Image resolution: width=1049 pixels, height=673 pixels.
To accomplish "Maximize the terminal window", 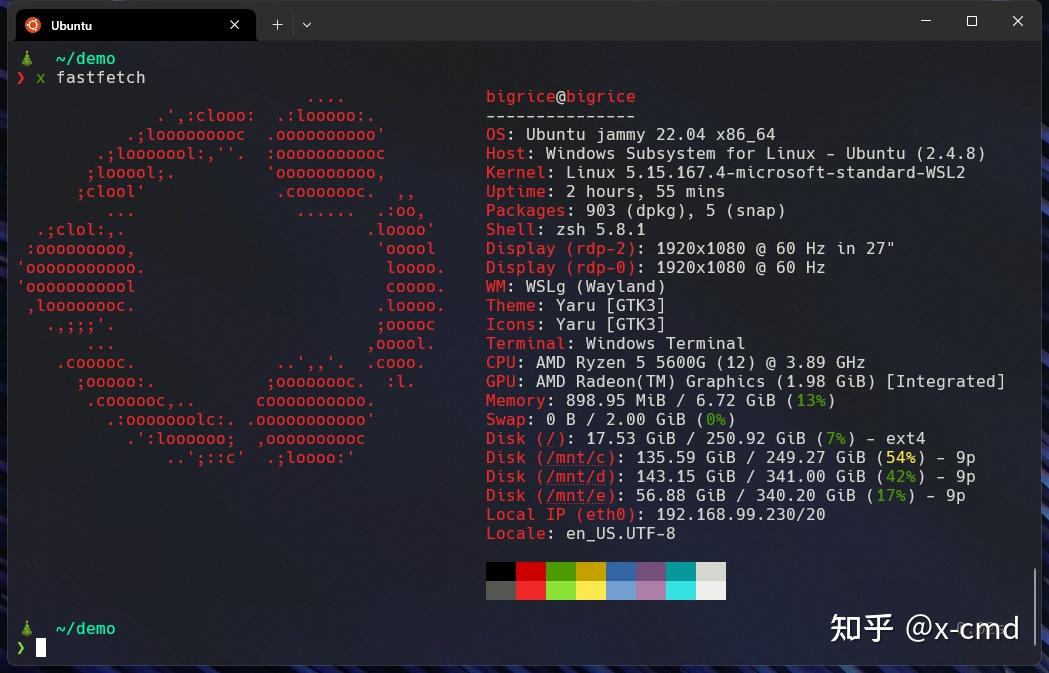I will [x=972, y=21].
